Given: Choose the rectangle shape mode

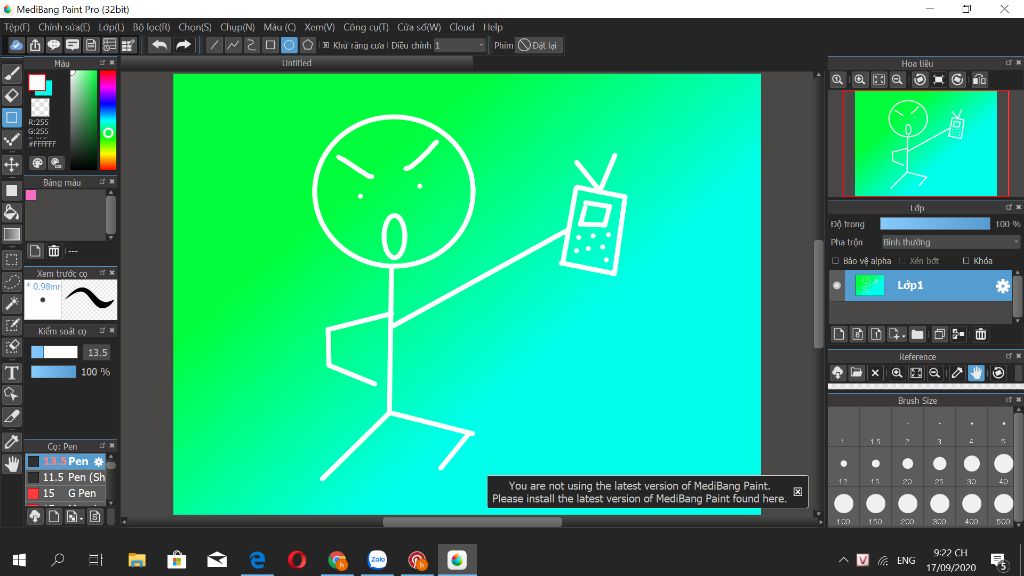Looking at the screenshot, I should click(x=270, y=45).
